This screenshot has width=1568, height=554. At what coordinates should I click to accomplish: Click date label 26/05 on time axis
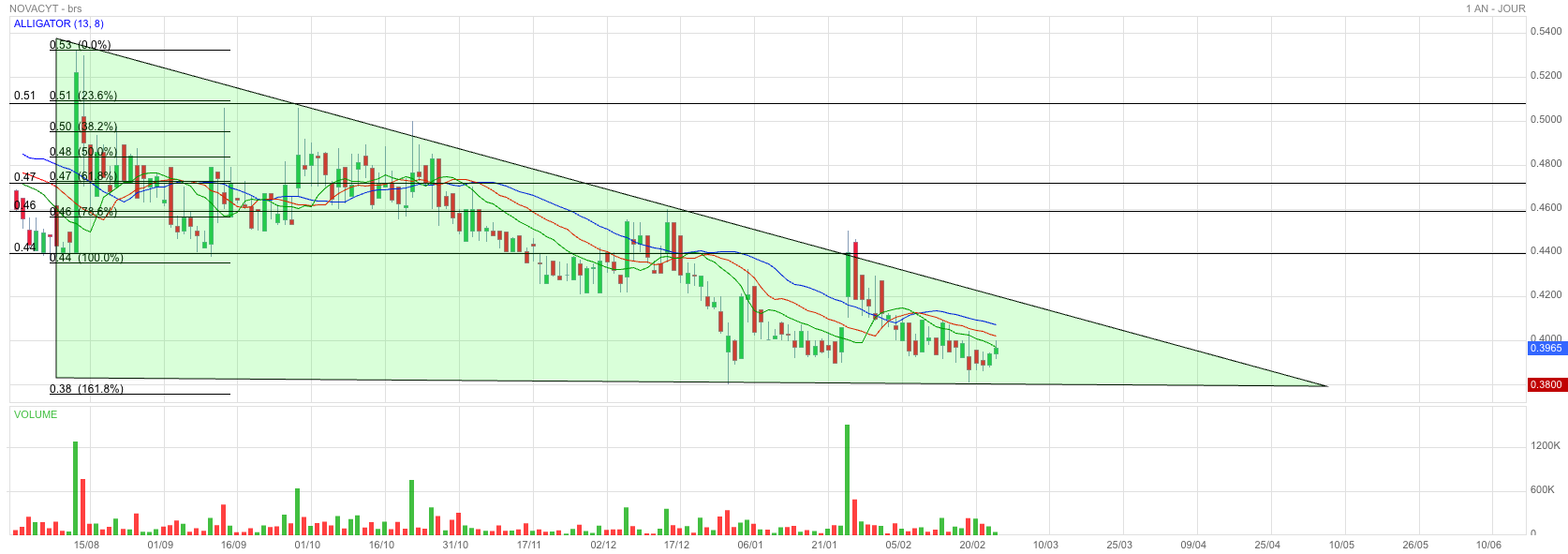[1415, 545]
